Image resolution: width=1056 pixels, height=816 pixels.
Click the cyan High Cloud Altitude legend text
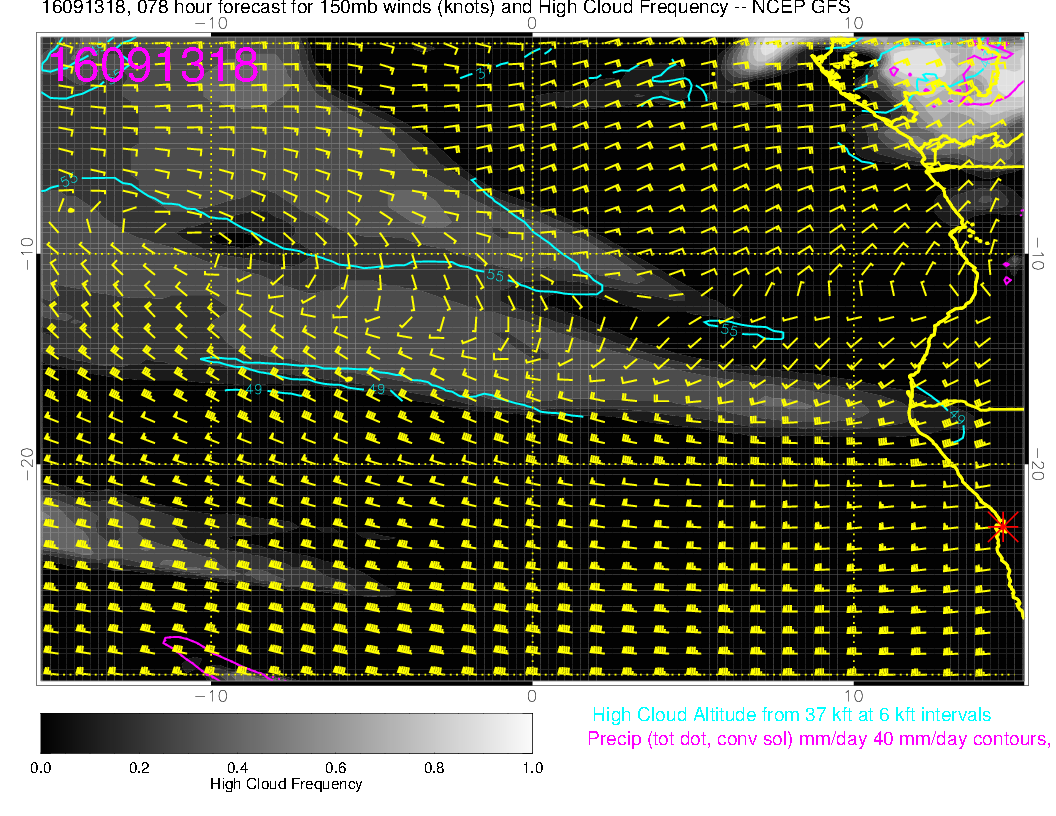791,715
